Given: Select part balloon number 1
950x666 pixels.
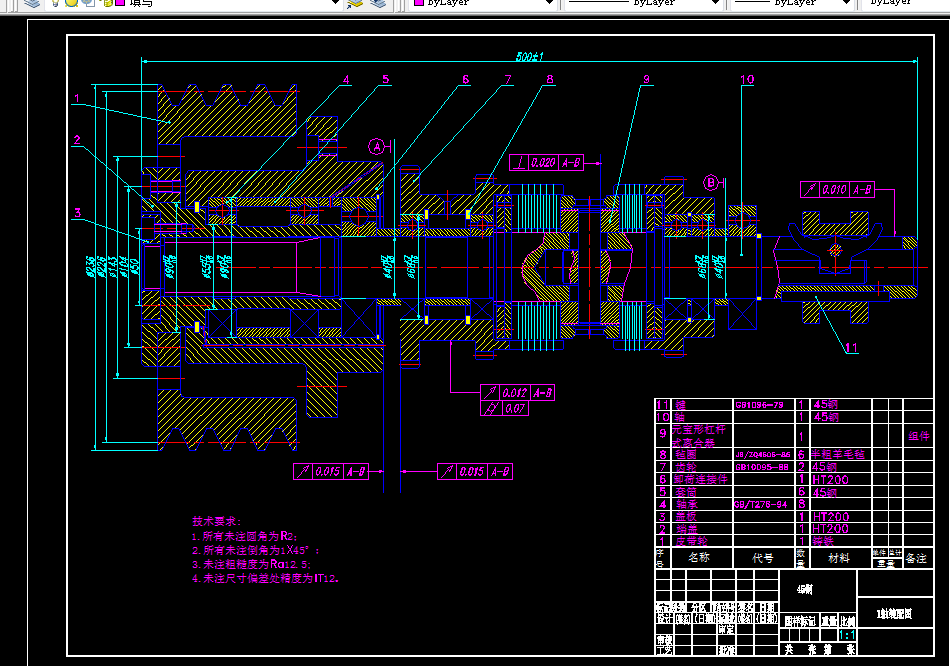Looking at the screenshot, I should [77, 98].
